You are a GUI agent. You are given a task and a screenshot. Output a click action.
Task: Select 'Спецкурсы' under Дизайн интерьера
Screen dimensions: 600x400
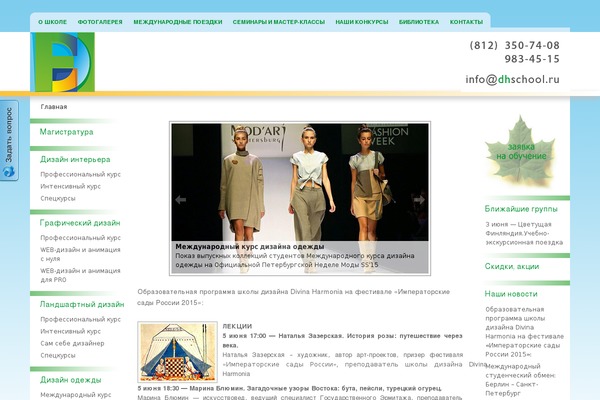point(58,198)
